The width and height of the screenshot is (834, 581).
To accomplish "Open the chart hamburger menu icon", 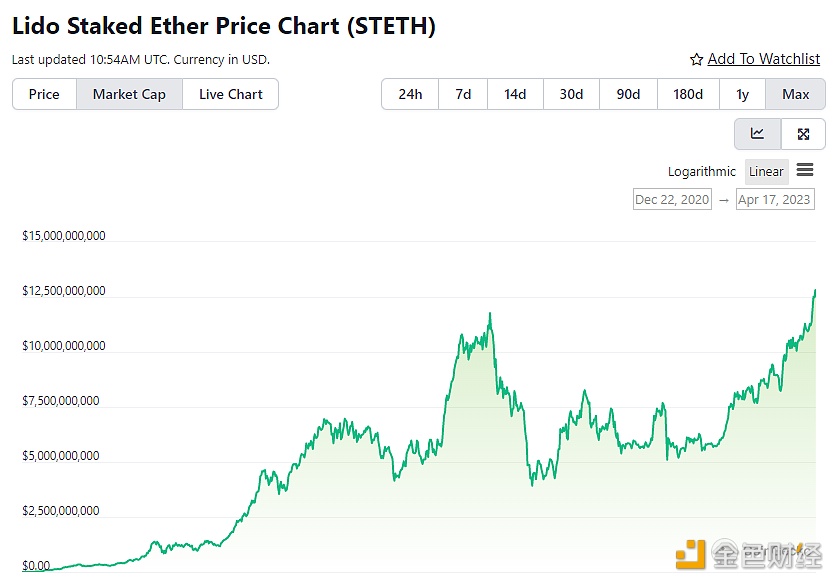I will pyautogui.click(x=805, y=171).
